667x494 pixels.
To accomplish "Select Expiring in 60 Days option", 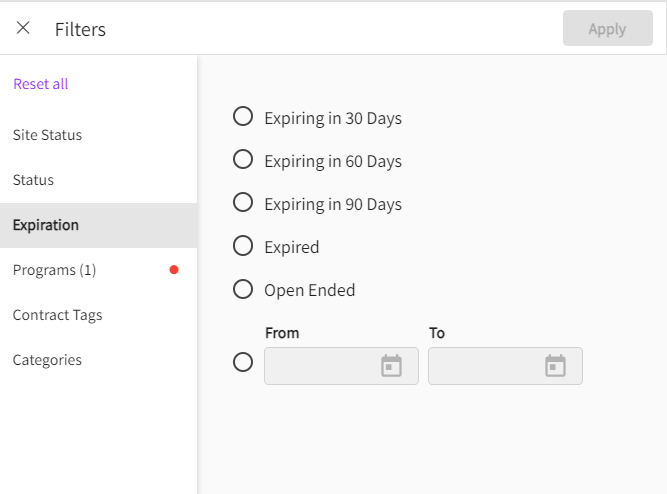I will pos(242,160).
